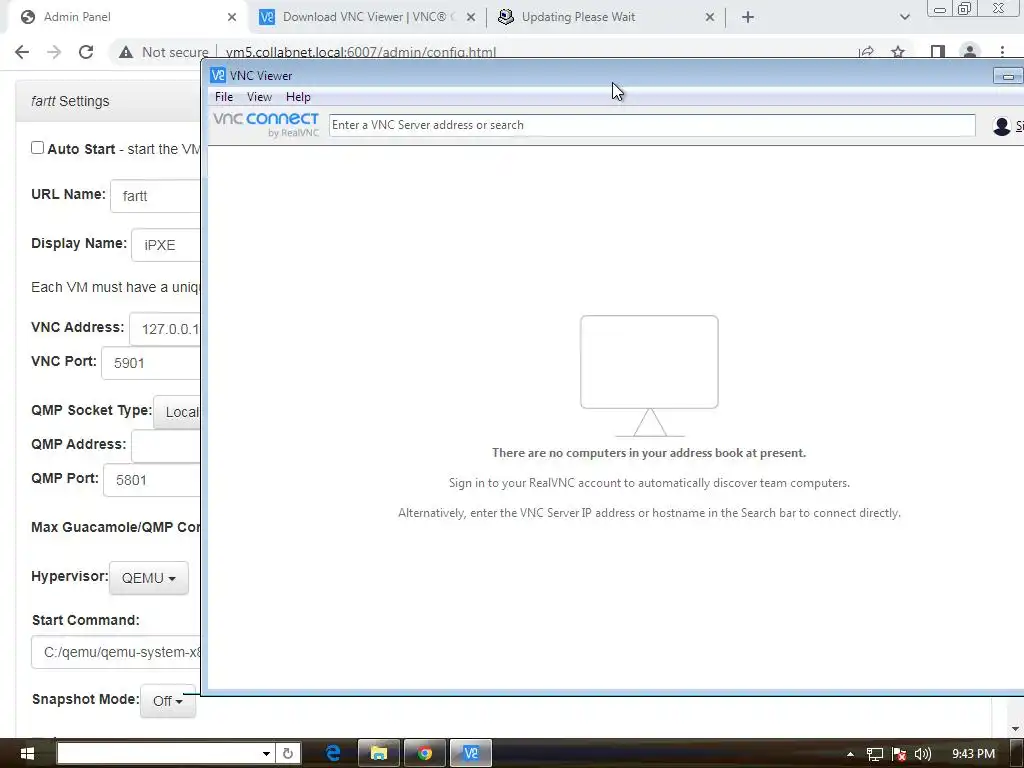
Task: Switch to the Admin Panel browser tab
Action: pyautogui.click(x=124, y=17)
